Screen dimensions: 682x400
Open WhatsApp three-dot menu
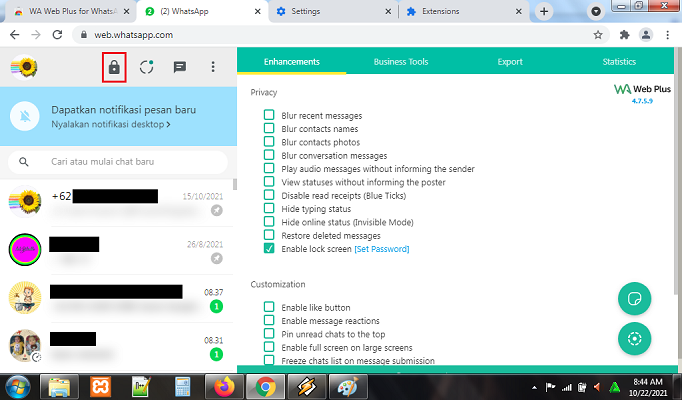click(213, 67)
